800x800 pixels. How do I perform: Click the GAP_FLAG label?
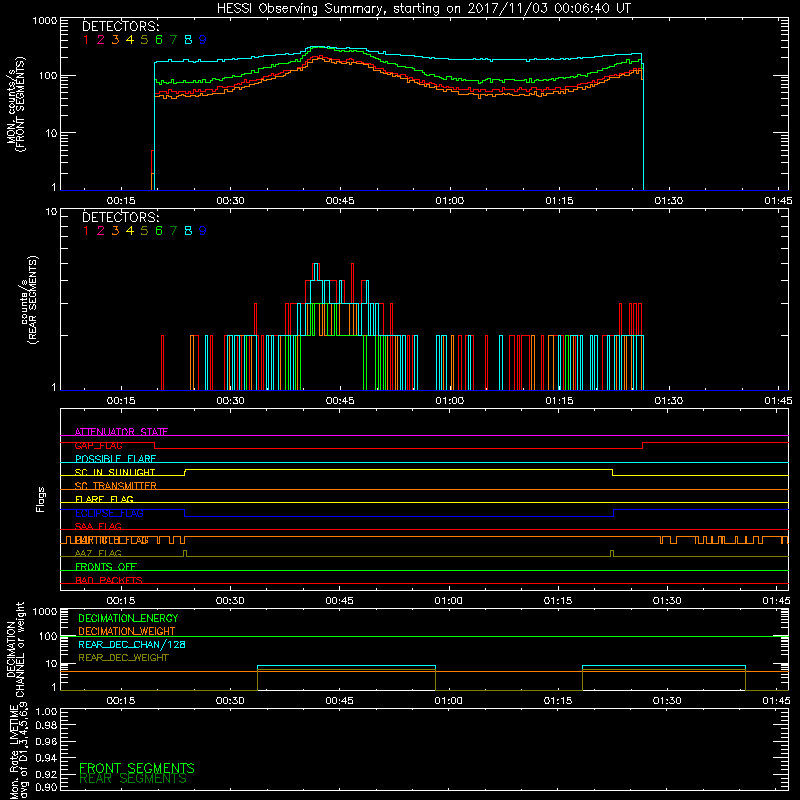point(99,446)
